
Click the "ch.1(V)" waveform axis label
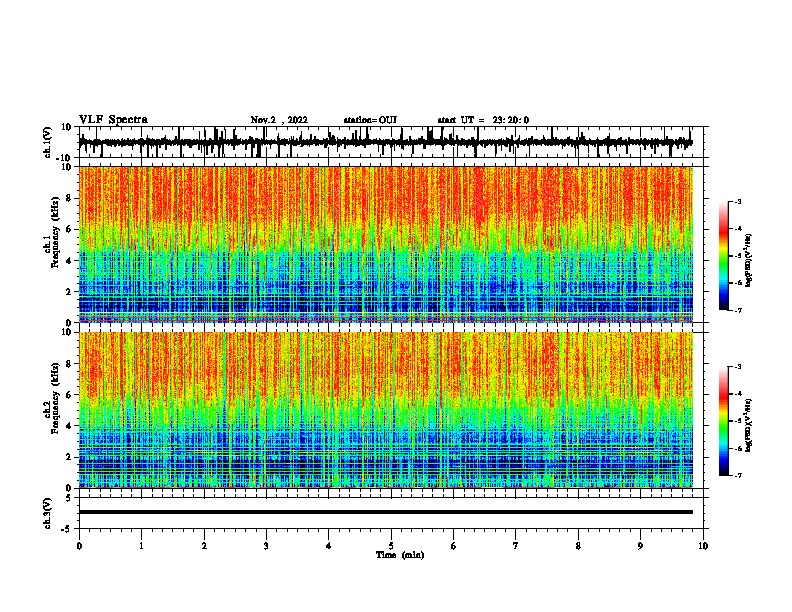click(48, 142)
